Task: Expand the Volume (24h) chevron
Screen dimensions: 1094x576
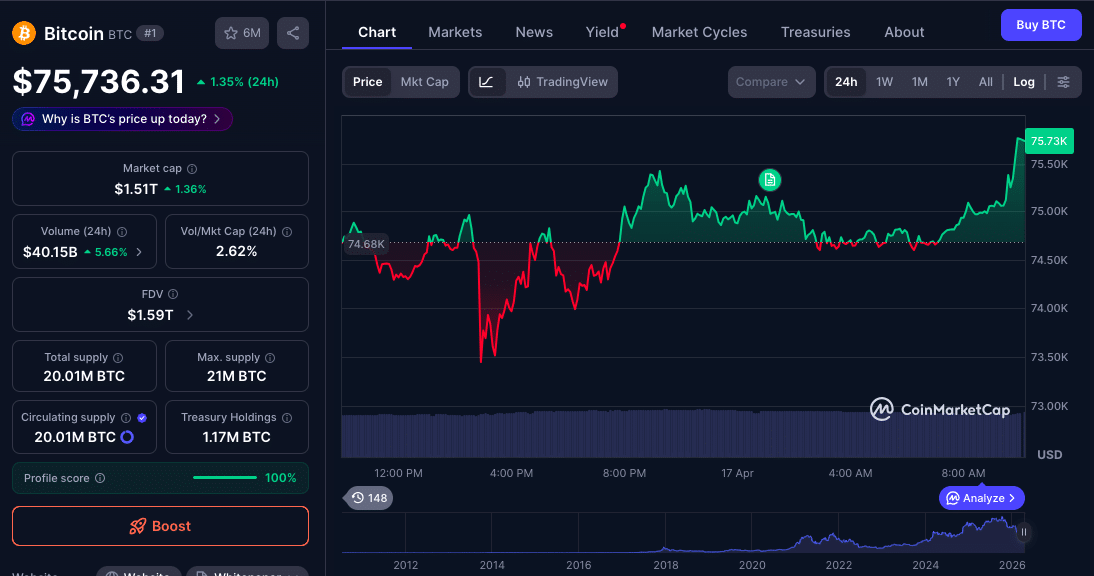Action: pyautogui.click(x=139, y=252)
